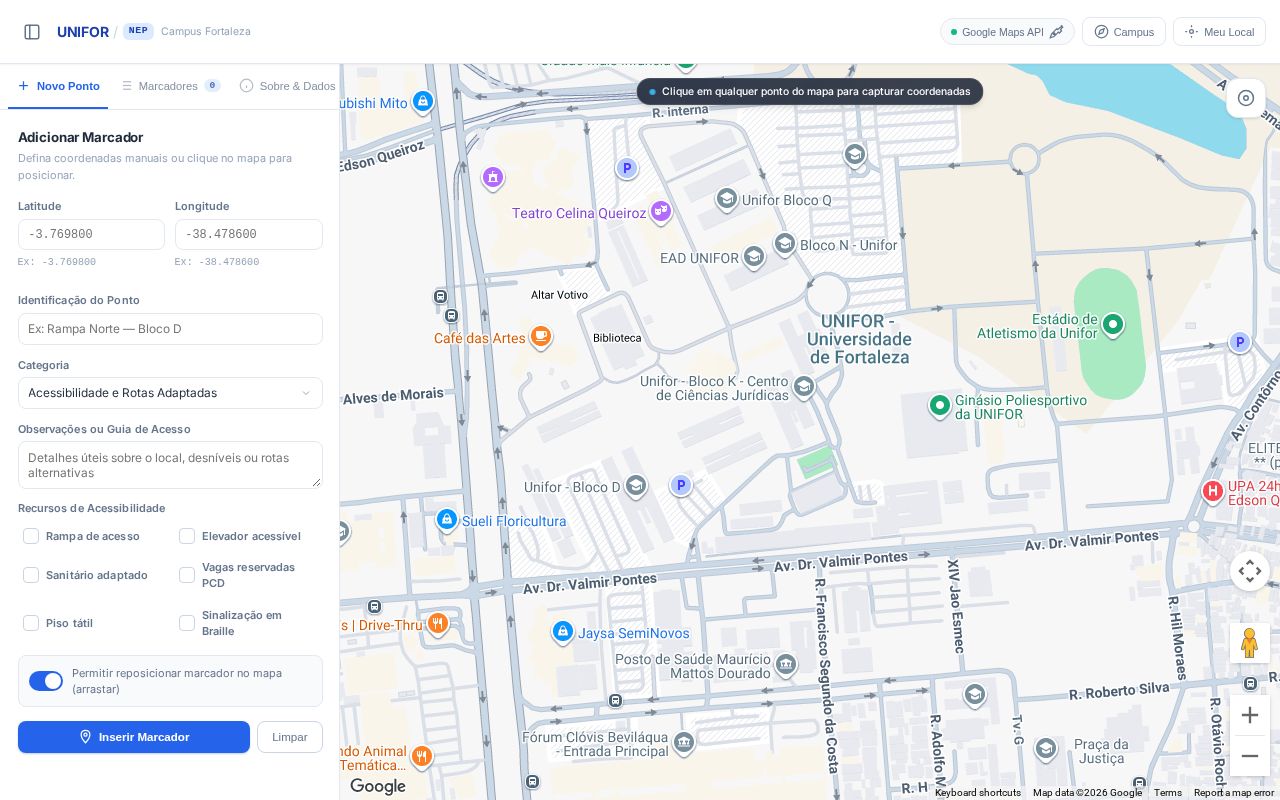Select the Fórum Clóvis Beviláqua marker
Viewport: 1280px width, 800px height.
684,742
